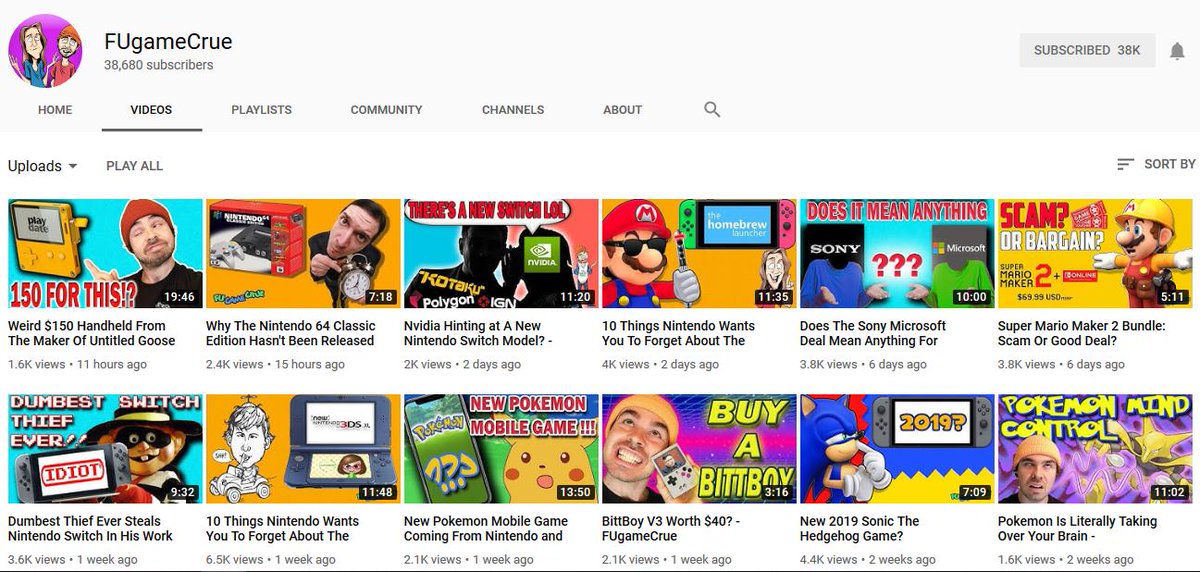Screen dimensions: 1200x572
Task: Open Weird $150 Handheld video thumbnail
Action: [105, 253]
